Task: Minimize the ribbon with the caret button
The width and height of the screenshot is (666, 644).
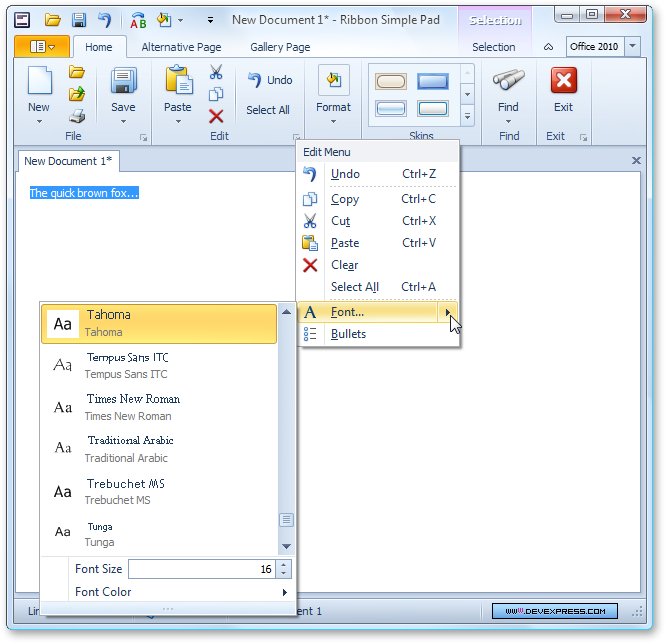Action: (x=548, y=47)
